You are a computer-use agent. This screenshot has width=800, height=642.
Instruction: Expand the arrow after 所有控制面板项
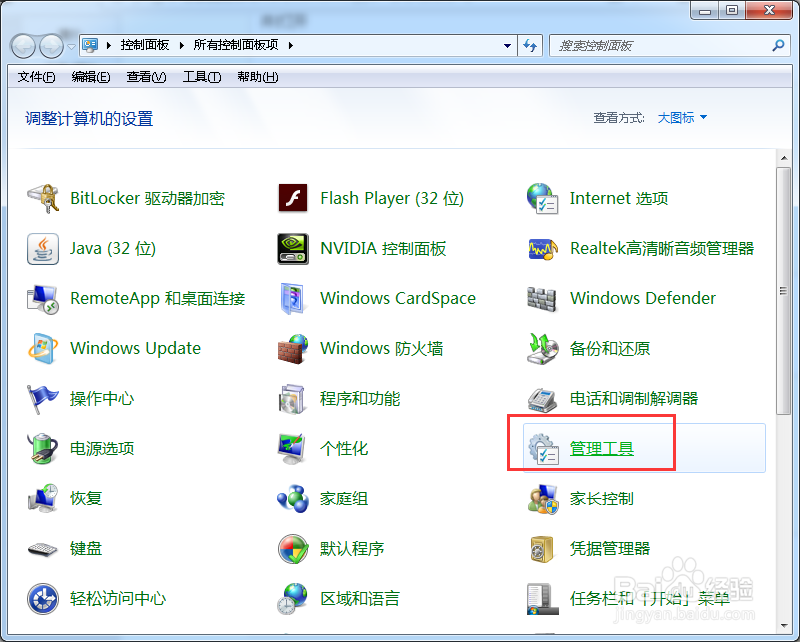pos(291,45)
